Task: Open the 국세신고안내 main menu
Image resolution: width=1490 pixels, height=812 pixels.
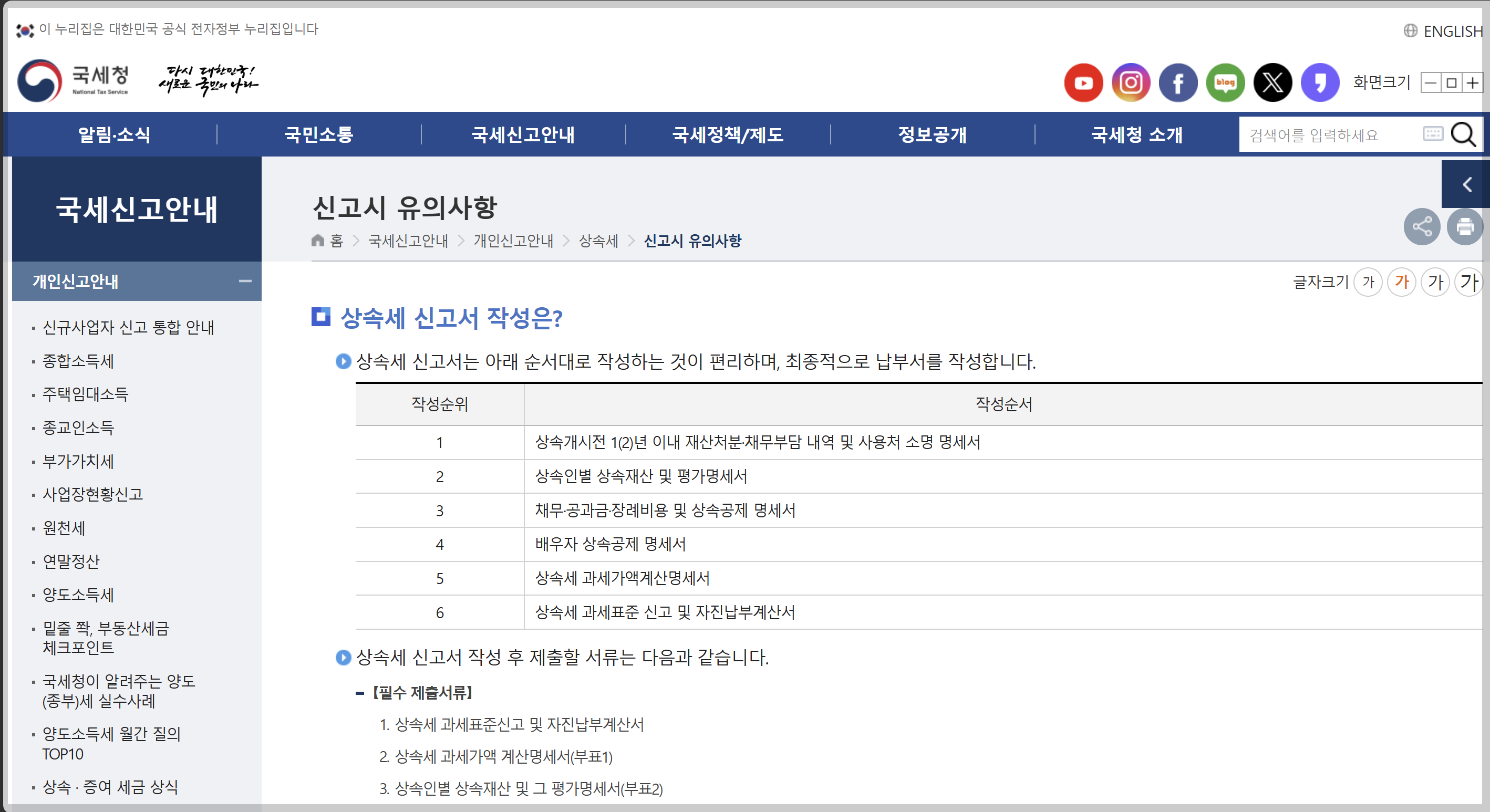Action: 523,135
